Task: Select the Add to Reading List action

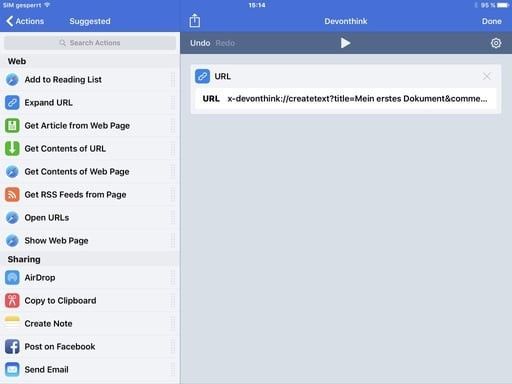Action: tap(90, 80)
